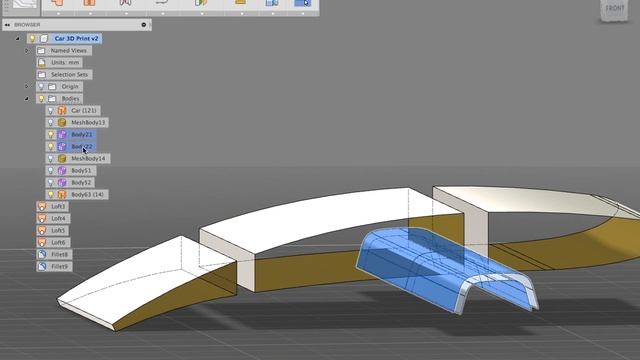Viewport: 640px width, 360px height.
Task: Click the Origin folder icon
Action: coord(52,87)
